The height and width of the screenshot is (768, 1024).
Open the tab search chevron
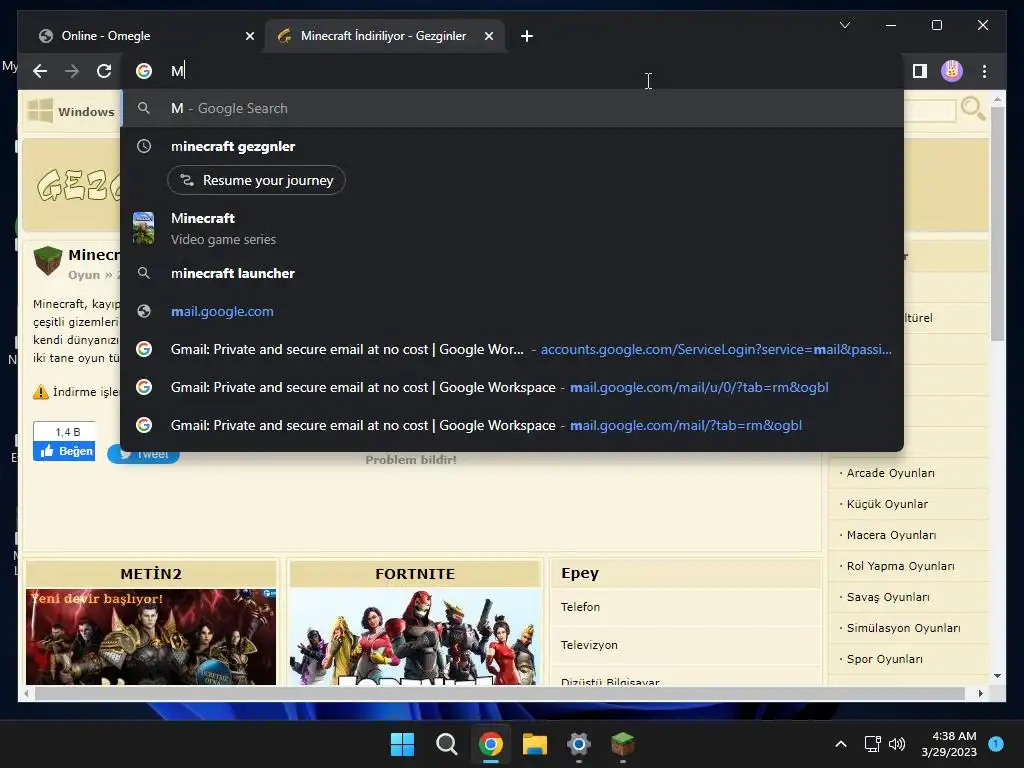(844, 25)
